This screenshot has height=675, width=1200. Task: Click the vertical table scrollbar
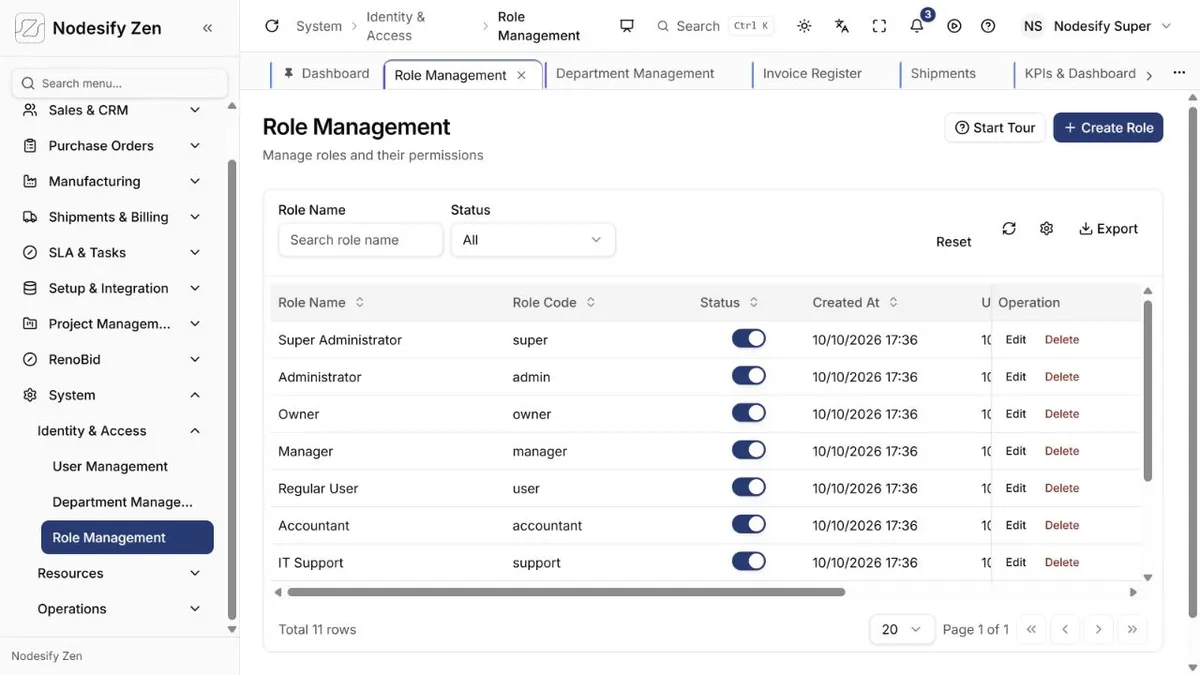point(1147,392)
